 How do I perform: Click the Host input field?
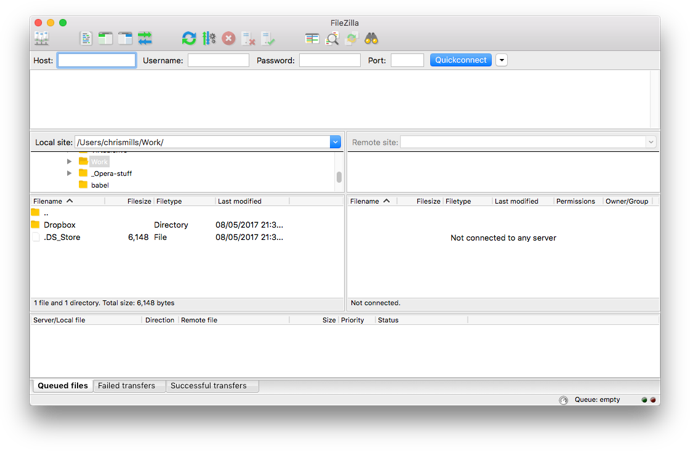tap(97, 60)
